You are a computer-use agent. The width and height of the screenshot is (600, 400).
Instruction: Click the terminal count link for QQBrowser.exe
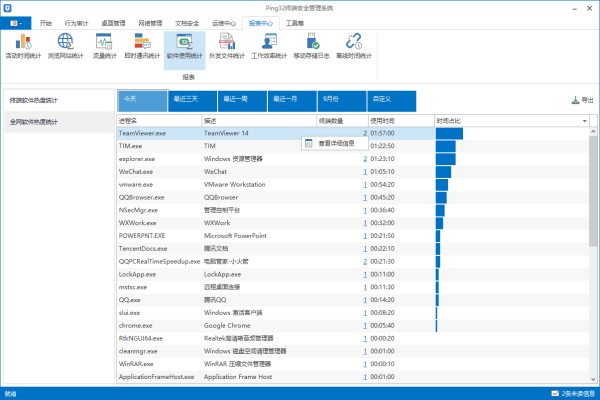[365, 198]
